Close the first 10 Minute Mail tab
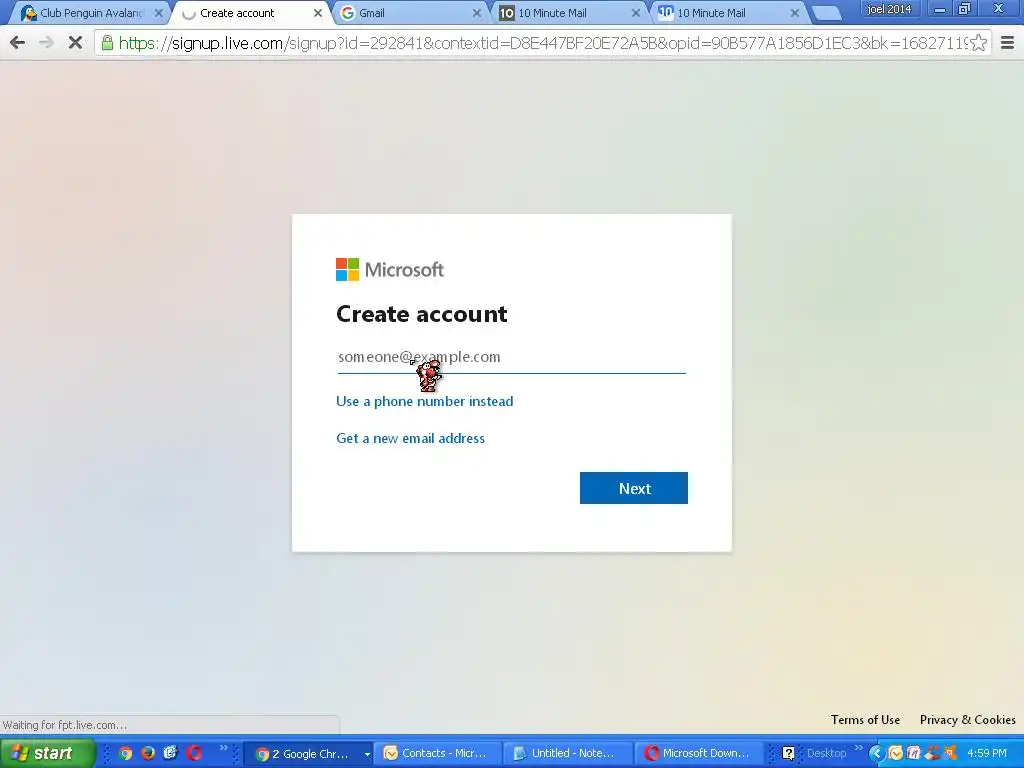 pyautogui.click(x=635, y=13)
